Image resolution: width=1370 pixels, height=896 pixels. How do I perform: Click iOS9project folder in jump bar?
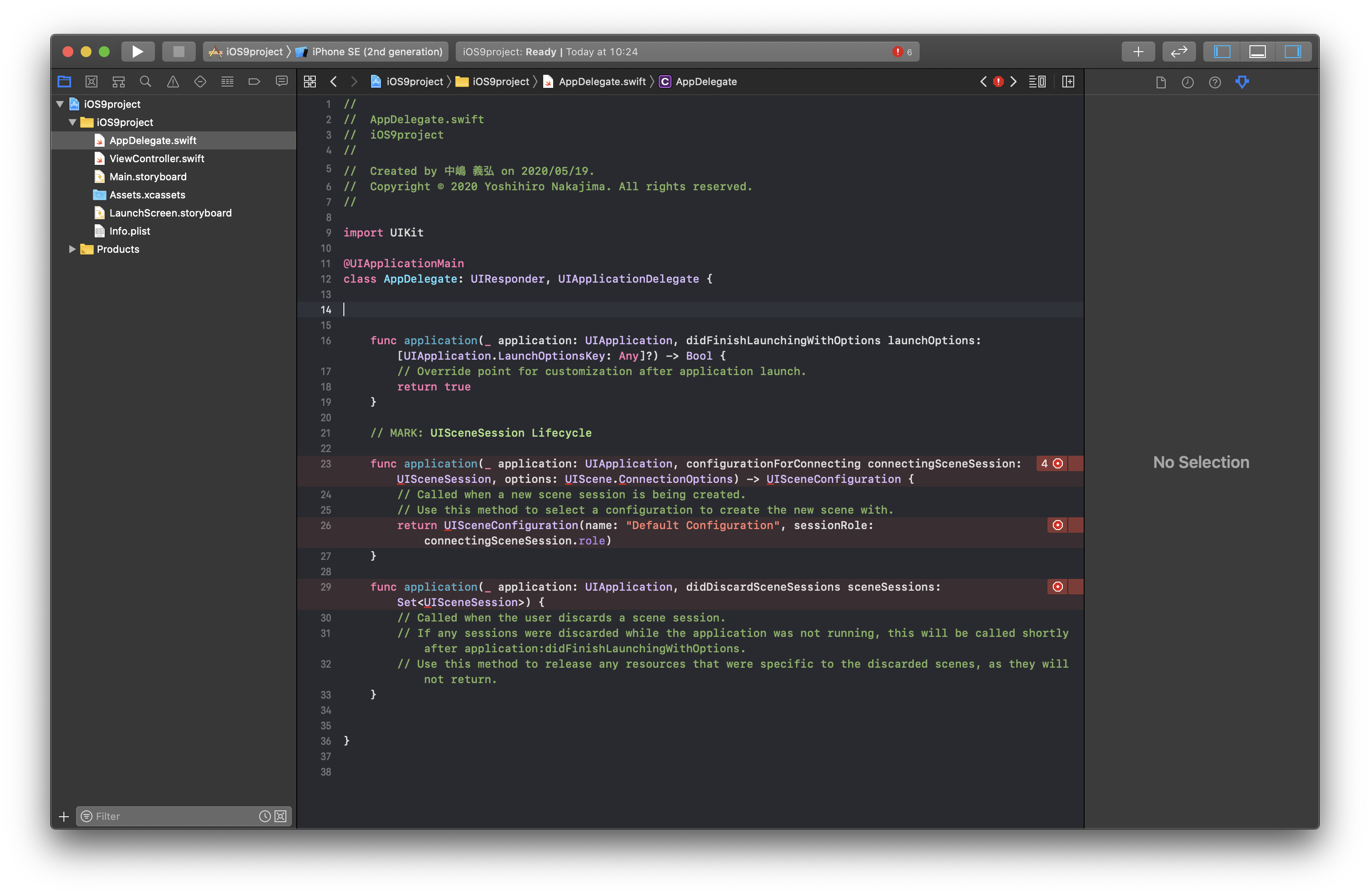pyautogui.click(x=493, y=82)
